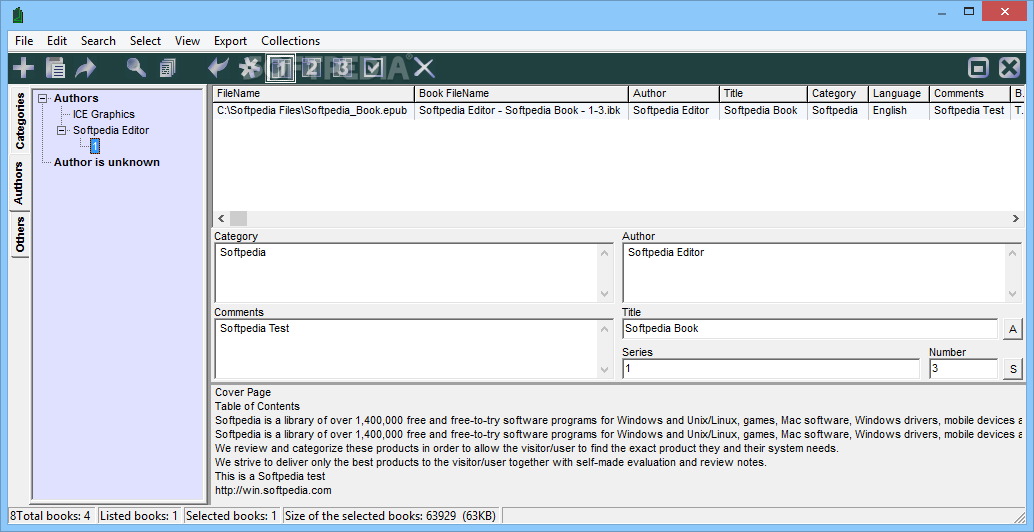Switch to the Others side tab
The width and height of the screenshot is (1034, 532).
pos(20,234)
